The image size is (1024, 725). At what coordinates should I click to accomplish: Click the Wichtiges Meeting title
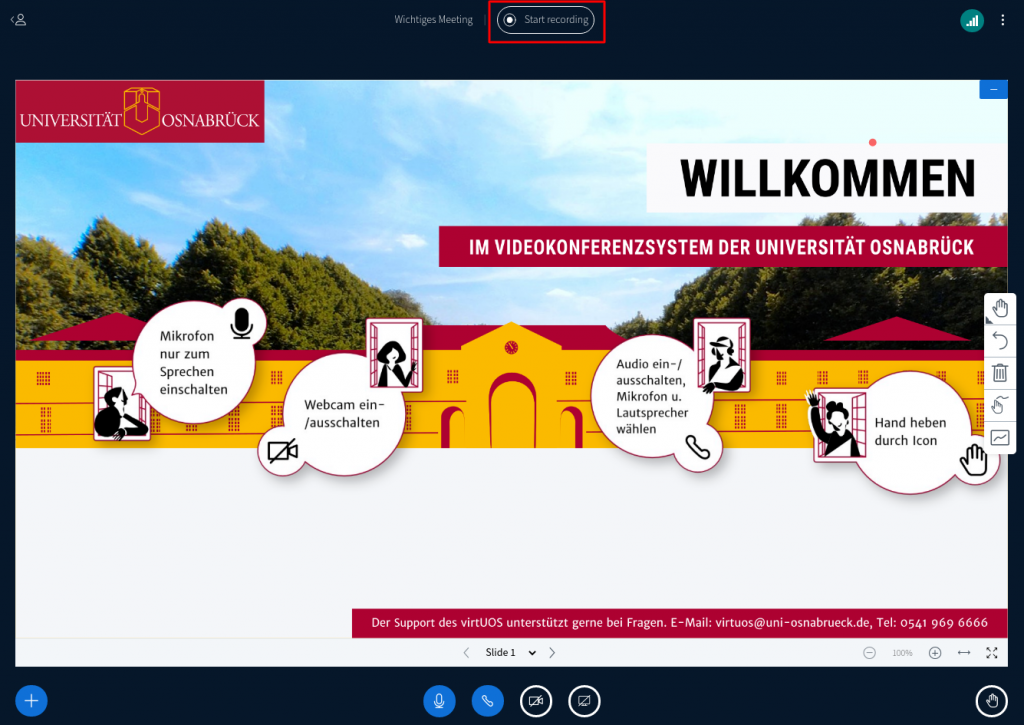point(434,20)
